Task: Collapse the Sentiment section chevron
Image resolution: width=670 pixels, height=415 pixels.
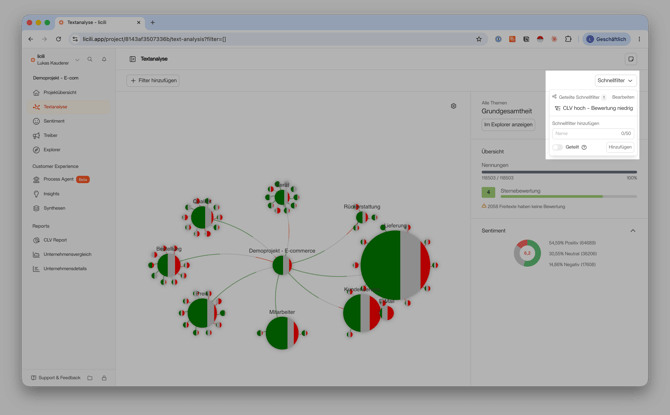Action: (633, 231)
